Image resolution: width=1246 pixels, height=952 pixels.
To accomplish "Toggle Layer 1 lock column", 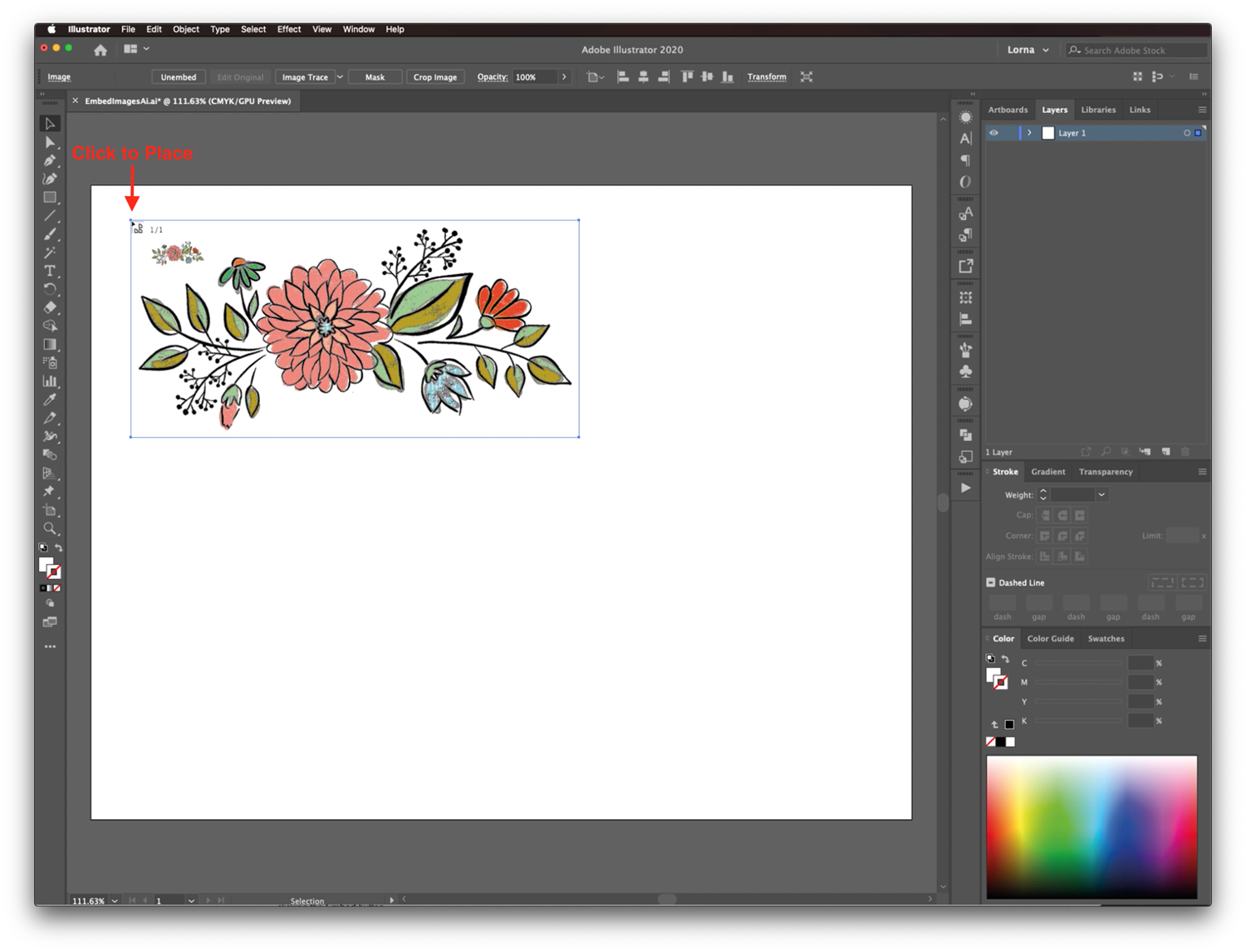I will point(1009,133).
